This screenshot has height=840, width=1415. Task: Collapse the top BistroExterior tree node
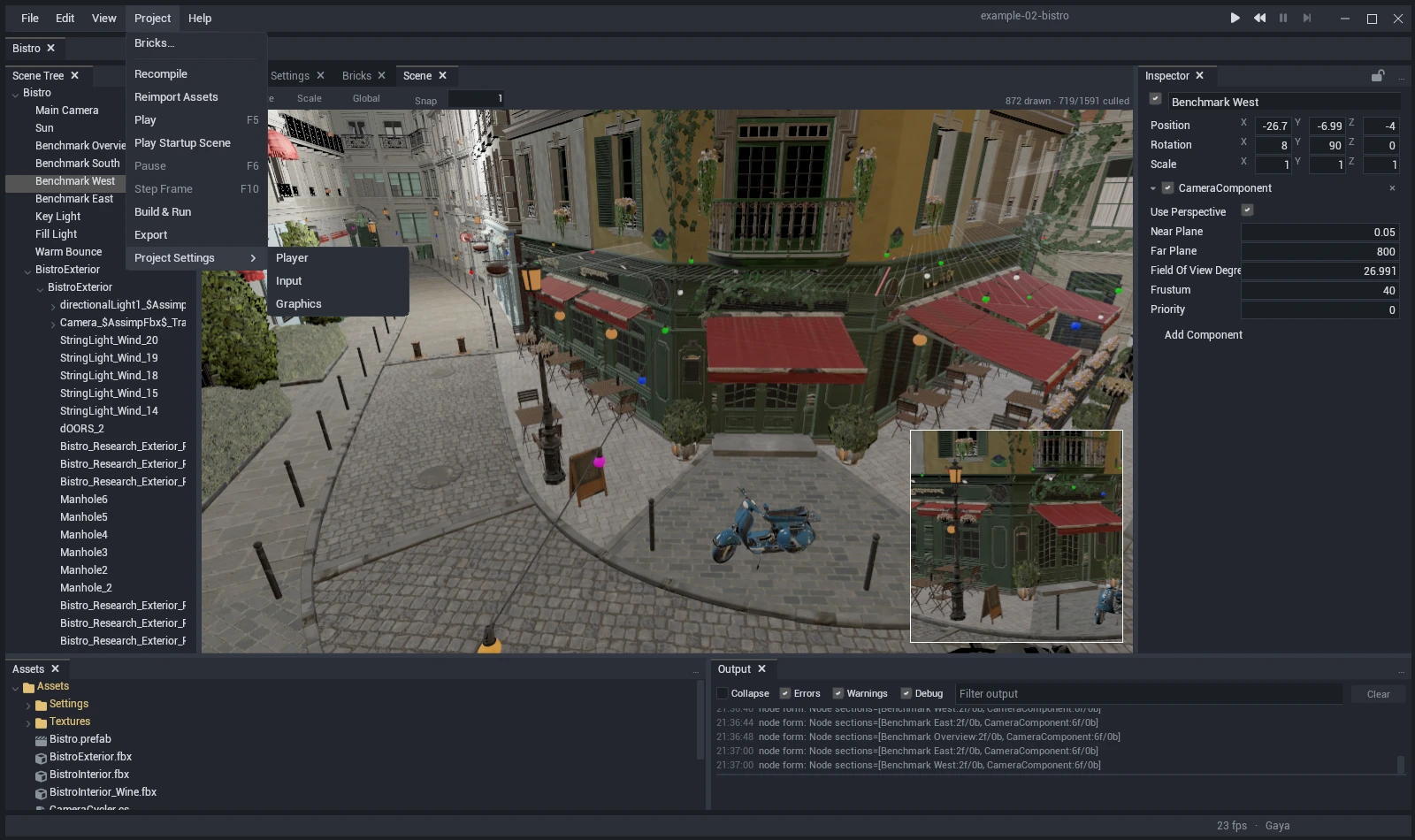(x=27, y=271)
